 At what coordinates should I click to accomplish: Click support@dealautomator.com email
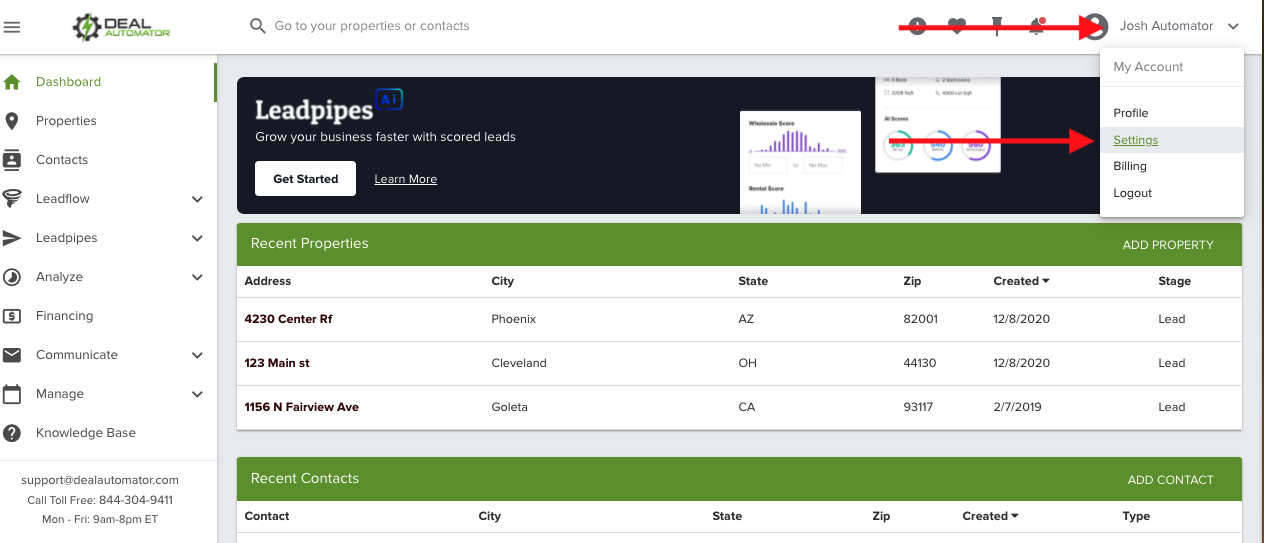click(100, 480)
